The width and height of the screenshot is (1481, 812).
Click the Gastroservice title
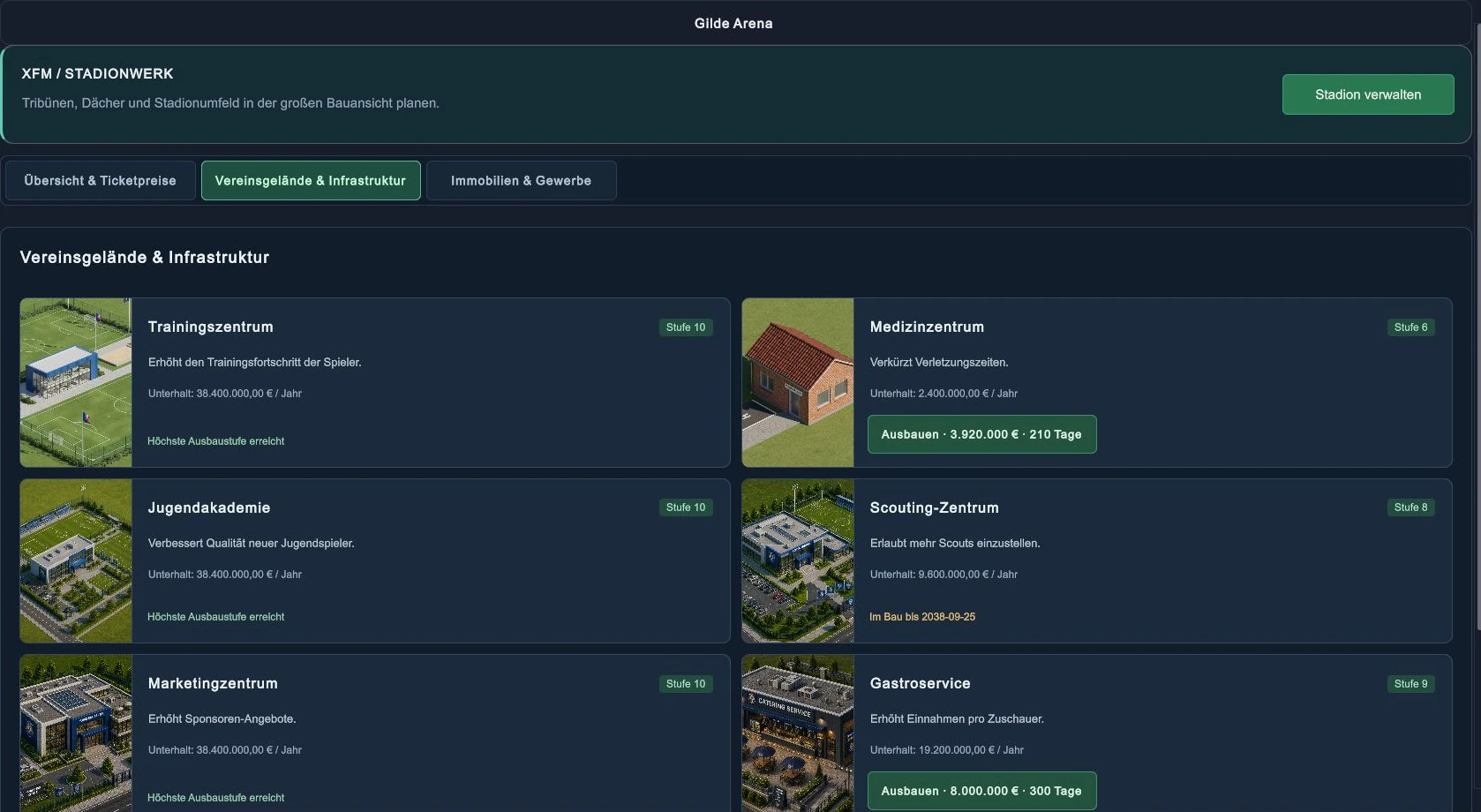pyautogui.click(x=921, y=683)
